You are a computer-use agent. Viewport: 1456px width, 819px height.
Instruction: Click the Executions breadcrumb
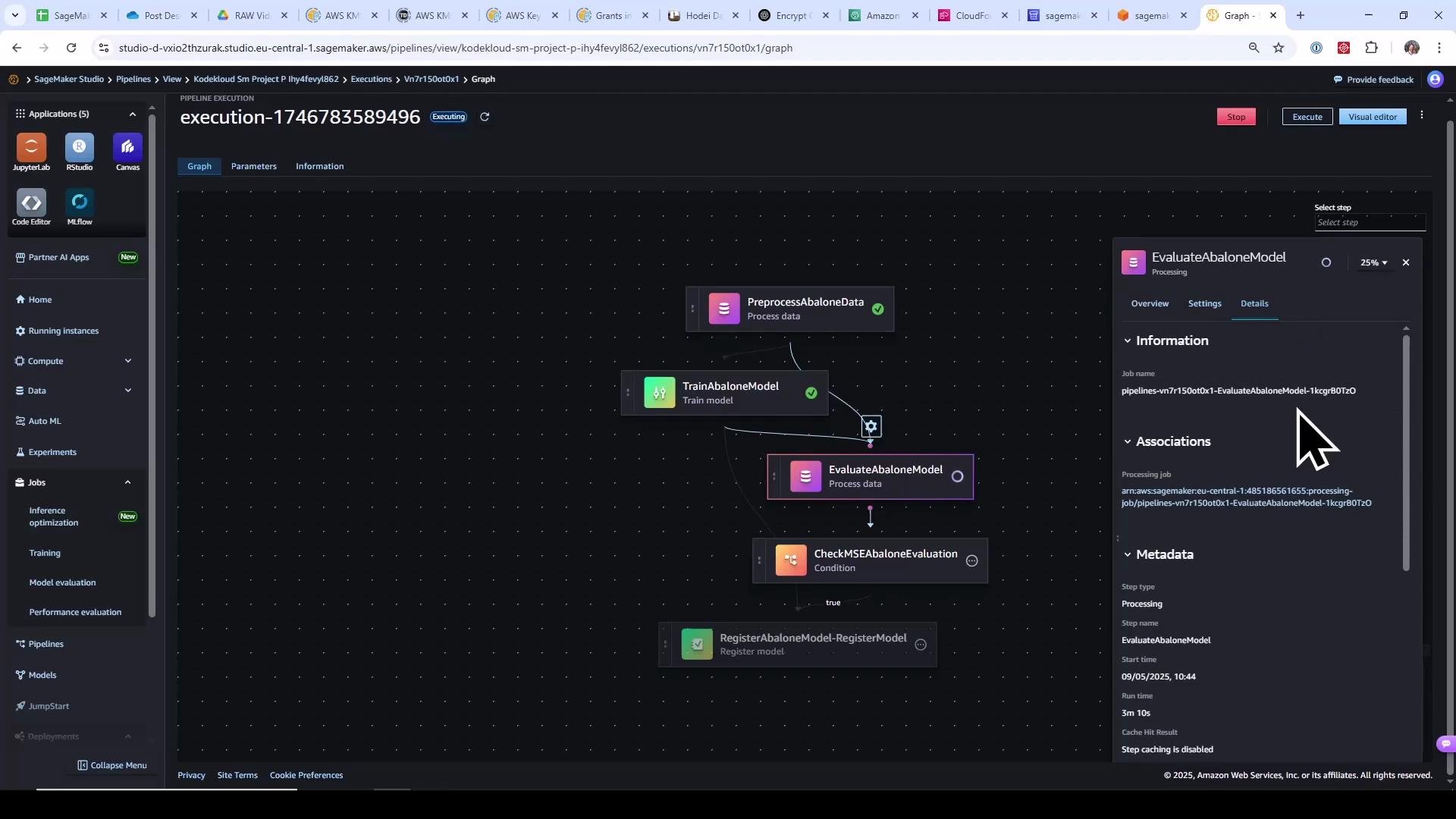point(371,79)
